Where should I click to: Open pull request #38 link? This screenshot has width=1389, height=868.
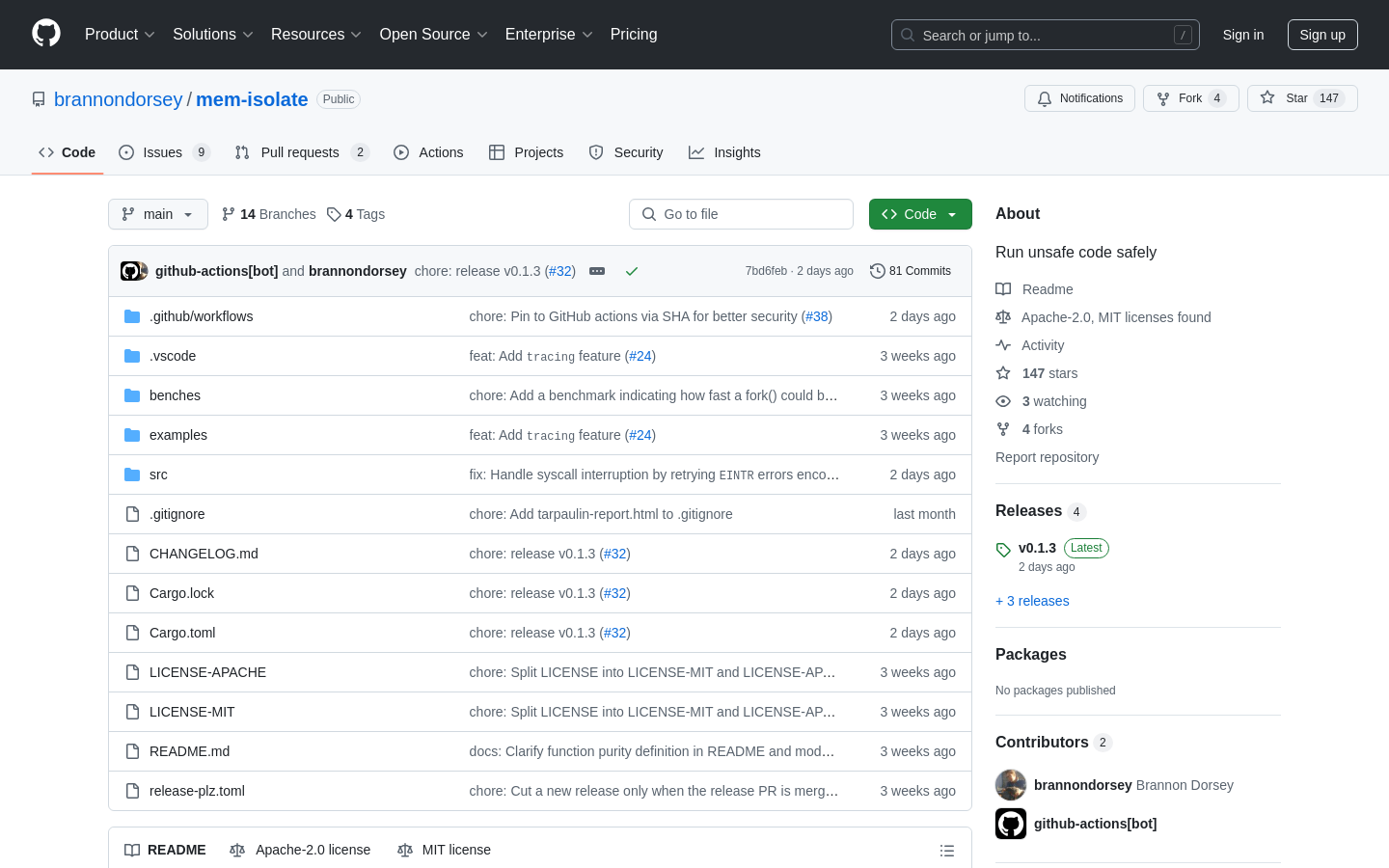817,316
